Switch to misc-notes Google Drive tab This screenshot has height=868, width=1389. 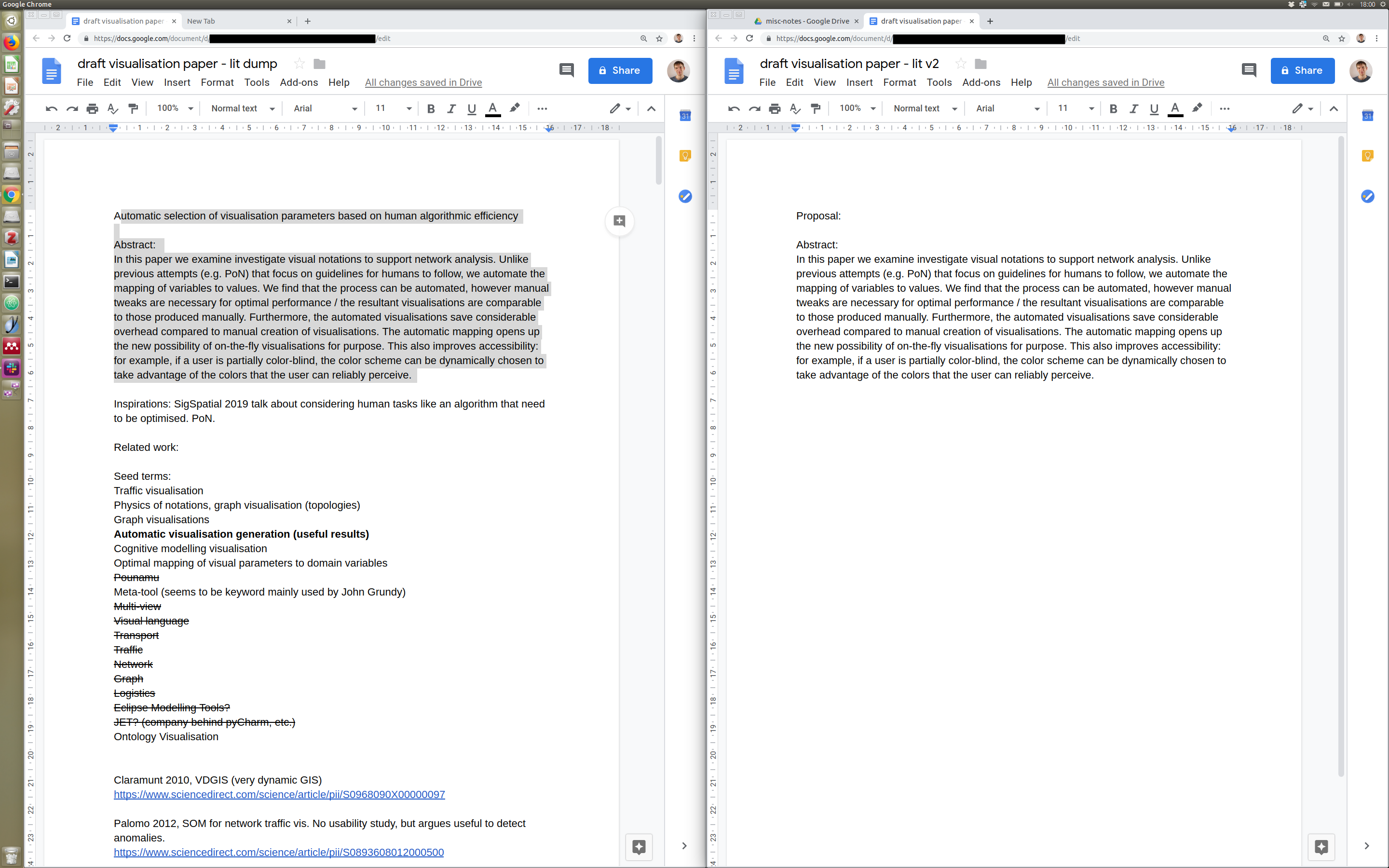tap(806, 21)
